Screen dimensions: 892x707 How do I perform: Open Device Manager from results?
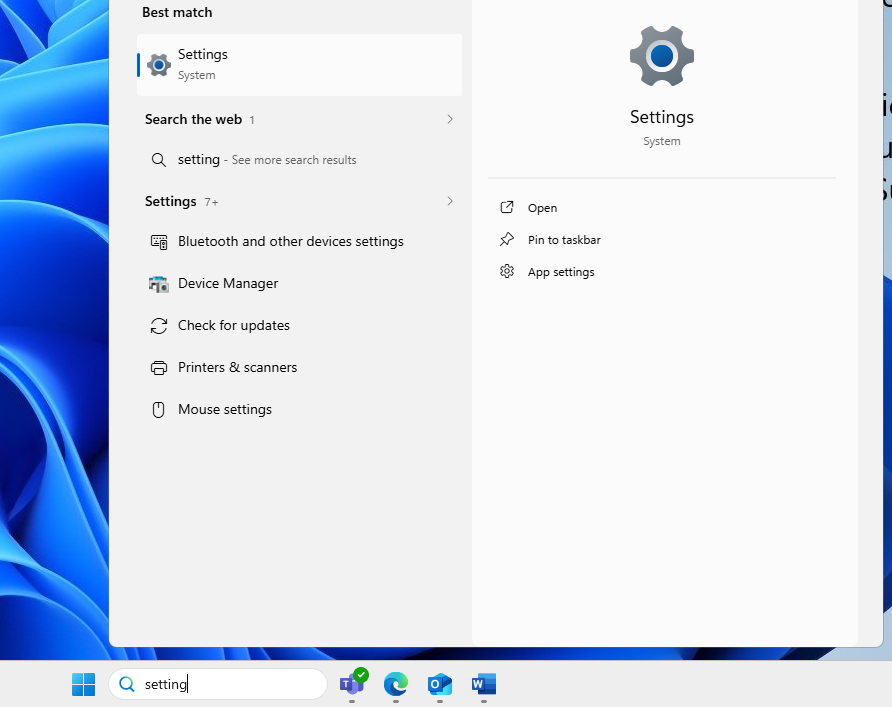click(x=299, y=283)
